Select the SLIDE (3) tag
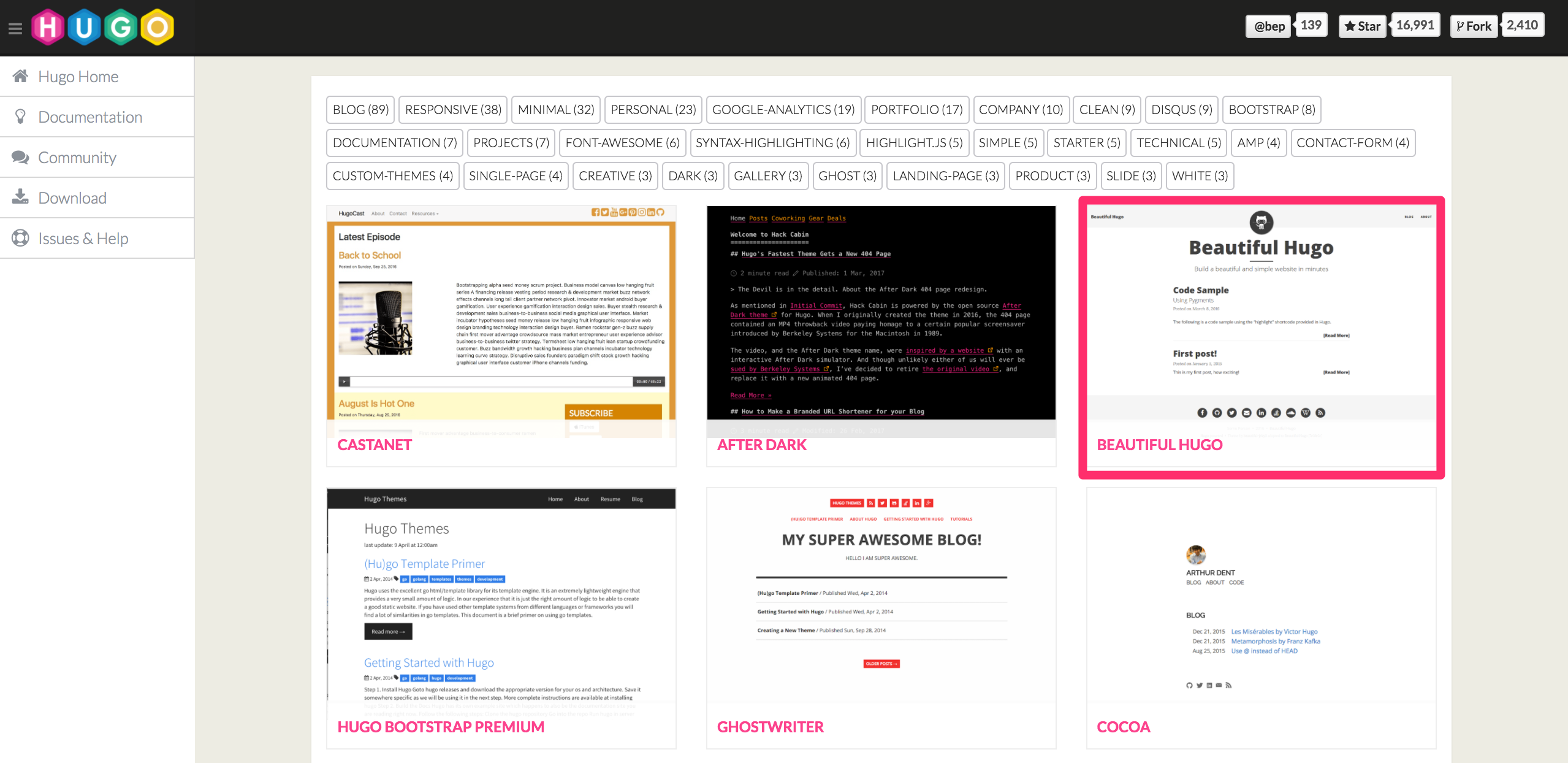Image resolution: width=1568 pixels, height=763 pixels. tap(1132, 176)
